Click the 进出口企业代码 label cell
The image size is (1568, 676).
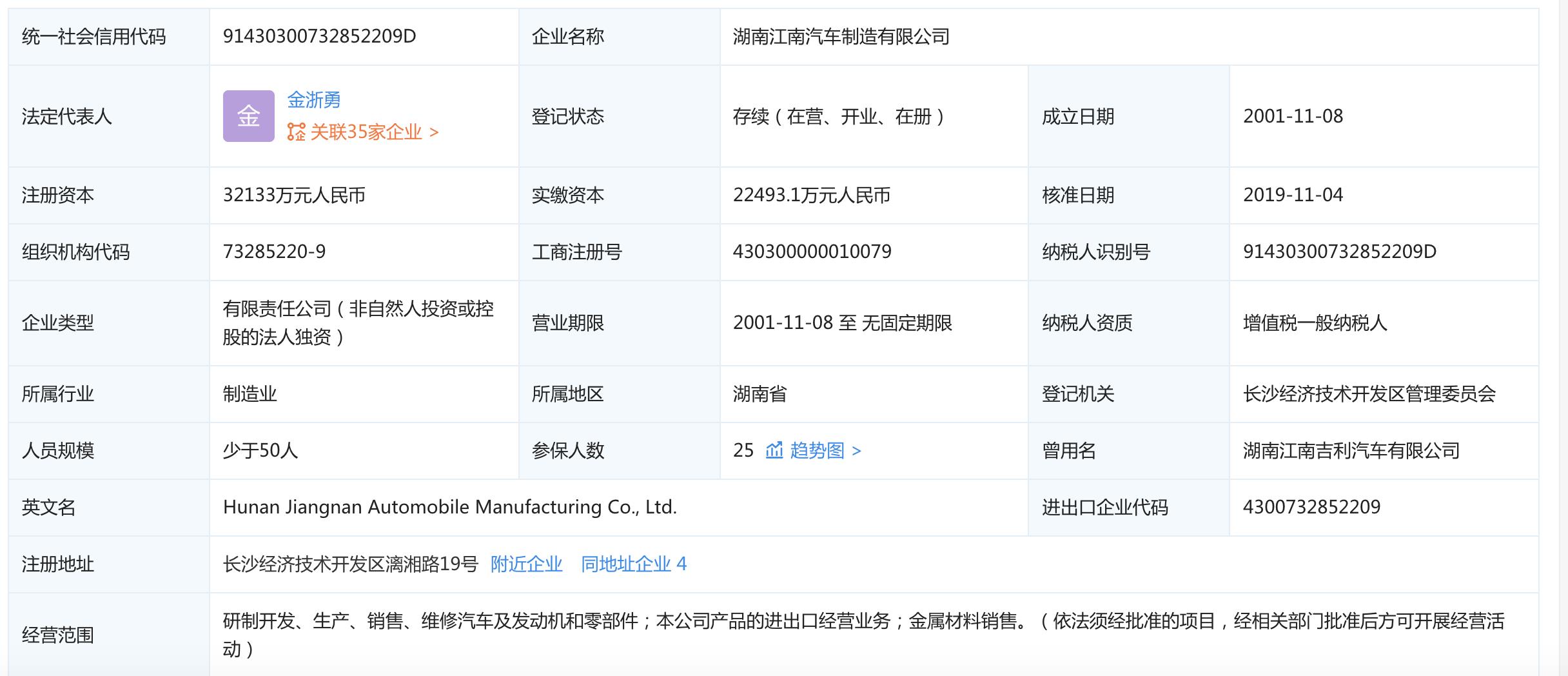click(1129, 508)
